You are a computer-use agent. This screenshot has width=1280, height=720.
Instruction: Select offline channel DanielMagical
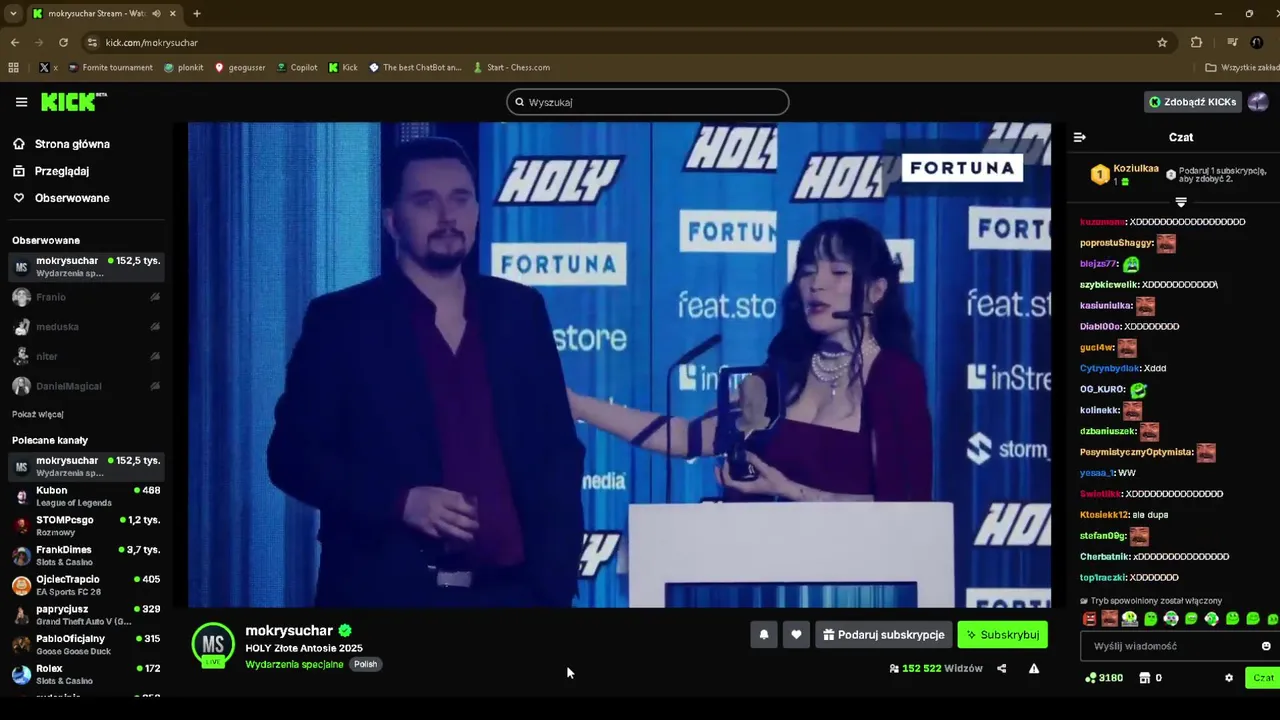[x=86, y=386]
